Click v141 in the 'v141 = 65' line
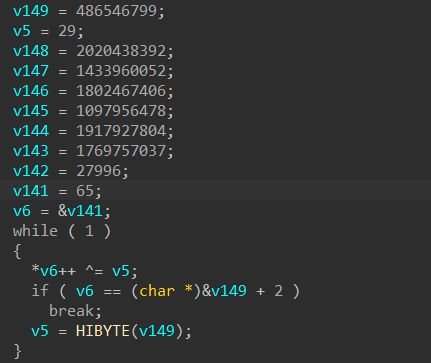This screenshot has width=431, height=363. (31, 191)
